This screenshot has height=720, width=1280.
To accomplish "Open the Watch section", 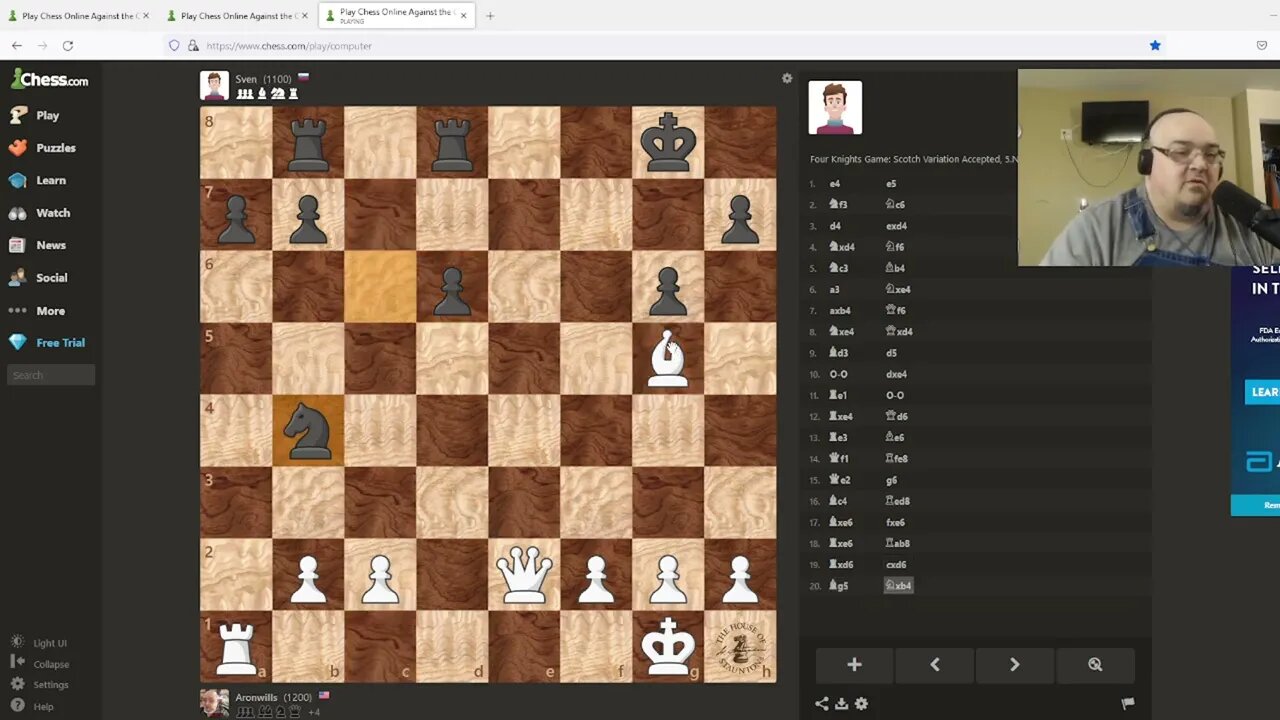I will coord(40,213).
